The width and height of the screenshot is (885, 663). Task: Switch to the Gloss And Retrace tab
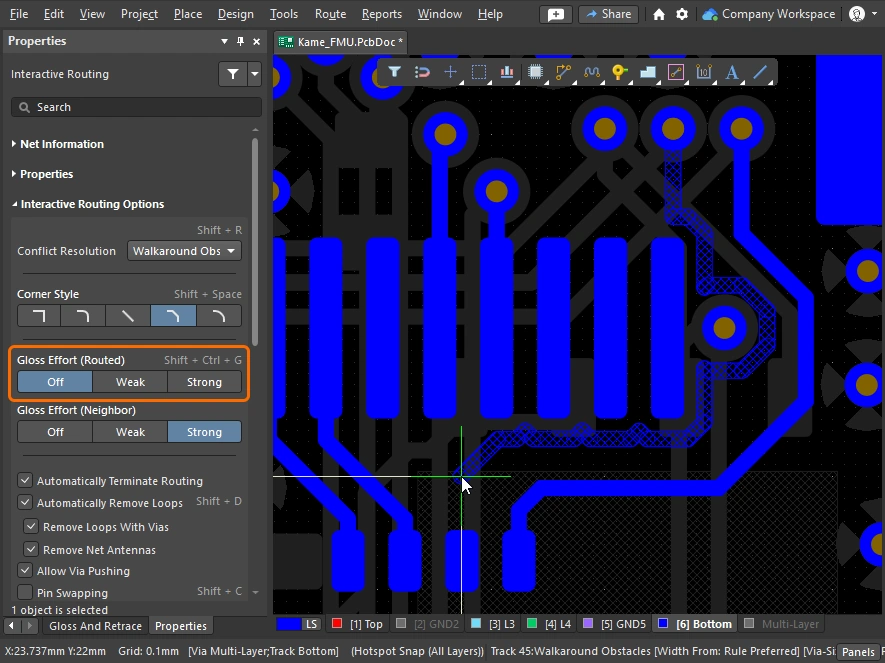(95, 626)
